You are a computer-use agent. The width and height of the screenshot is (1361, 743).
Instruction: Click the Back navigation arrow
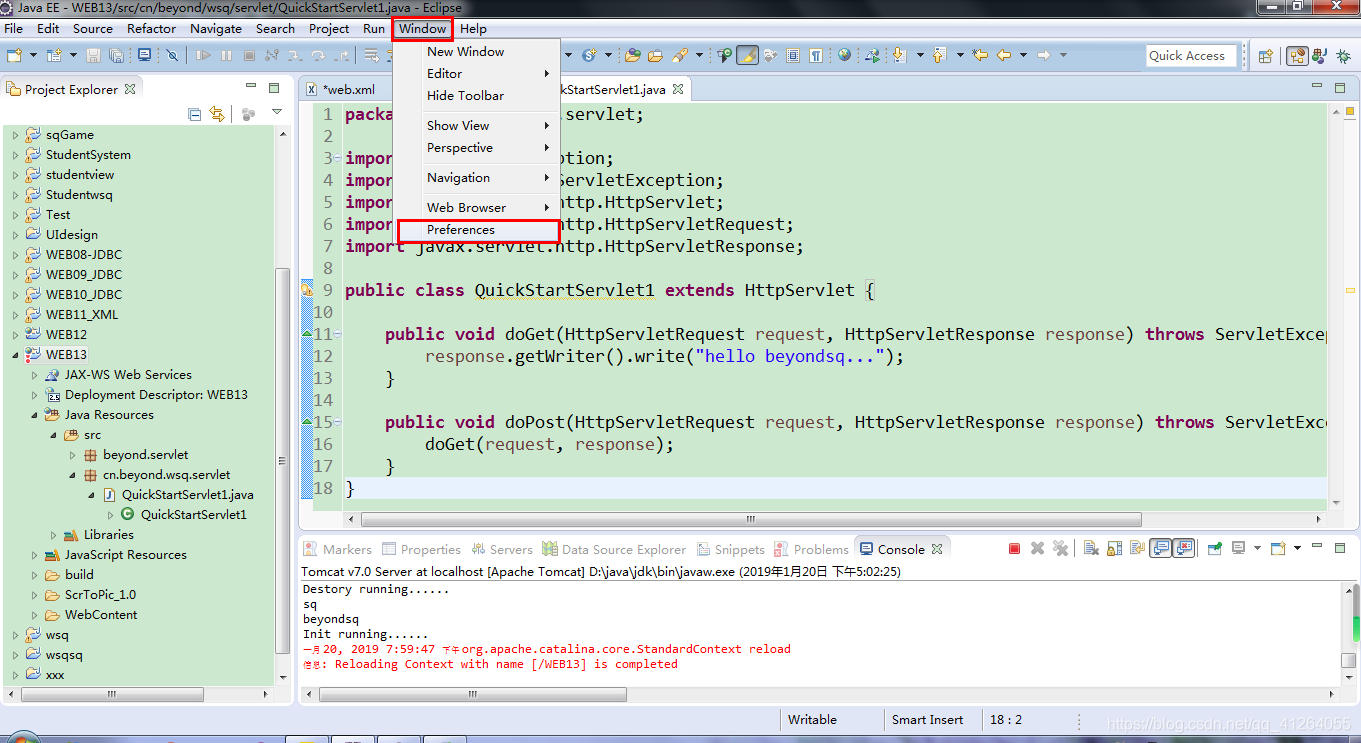click(1004, 55)
